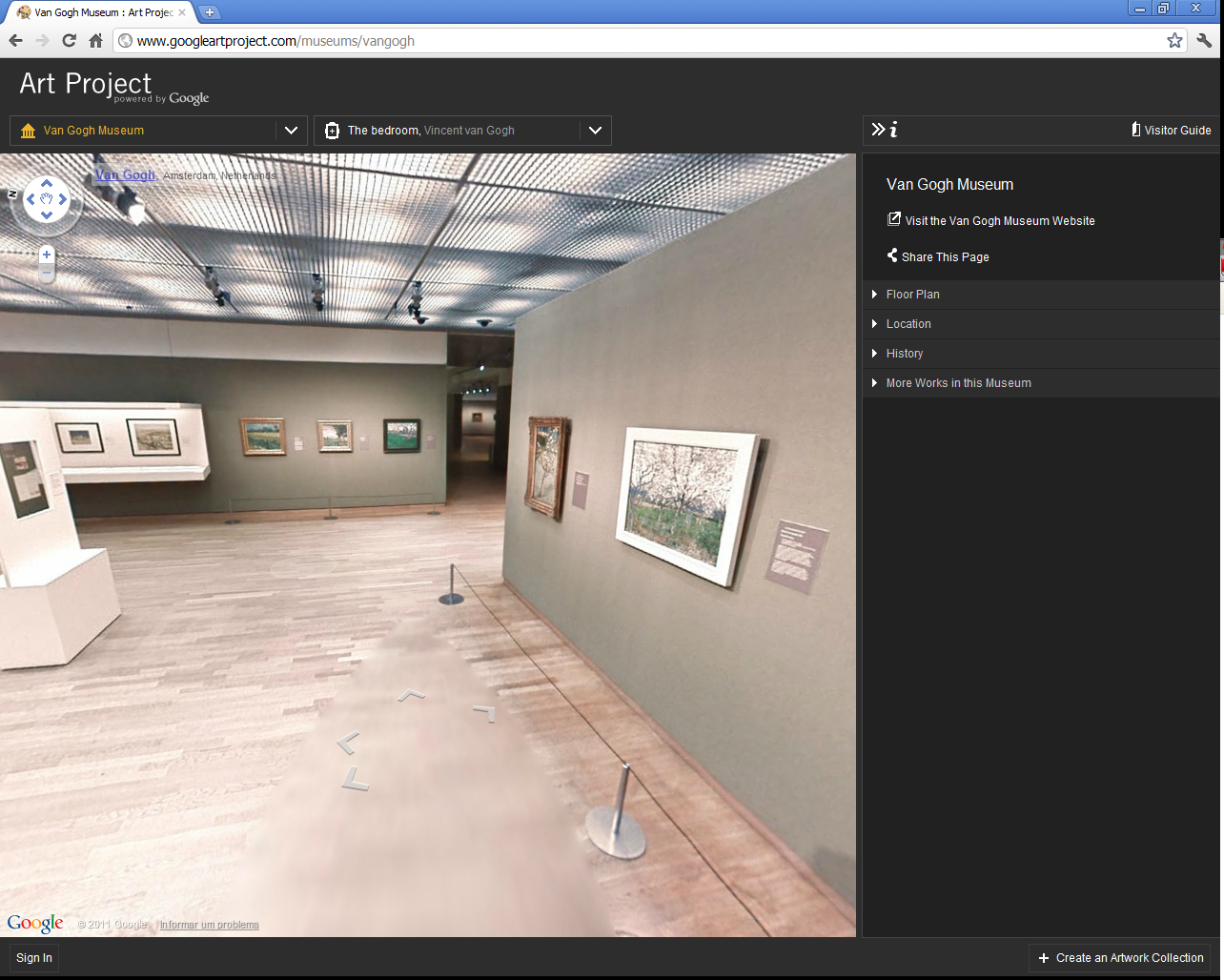
Task: Open the artwork dropdown for The bedroom
Action: [x=596, y=131]
